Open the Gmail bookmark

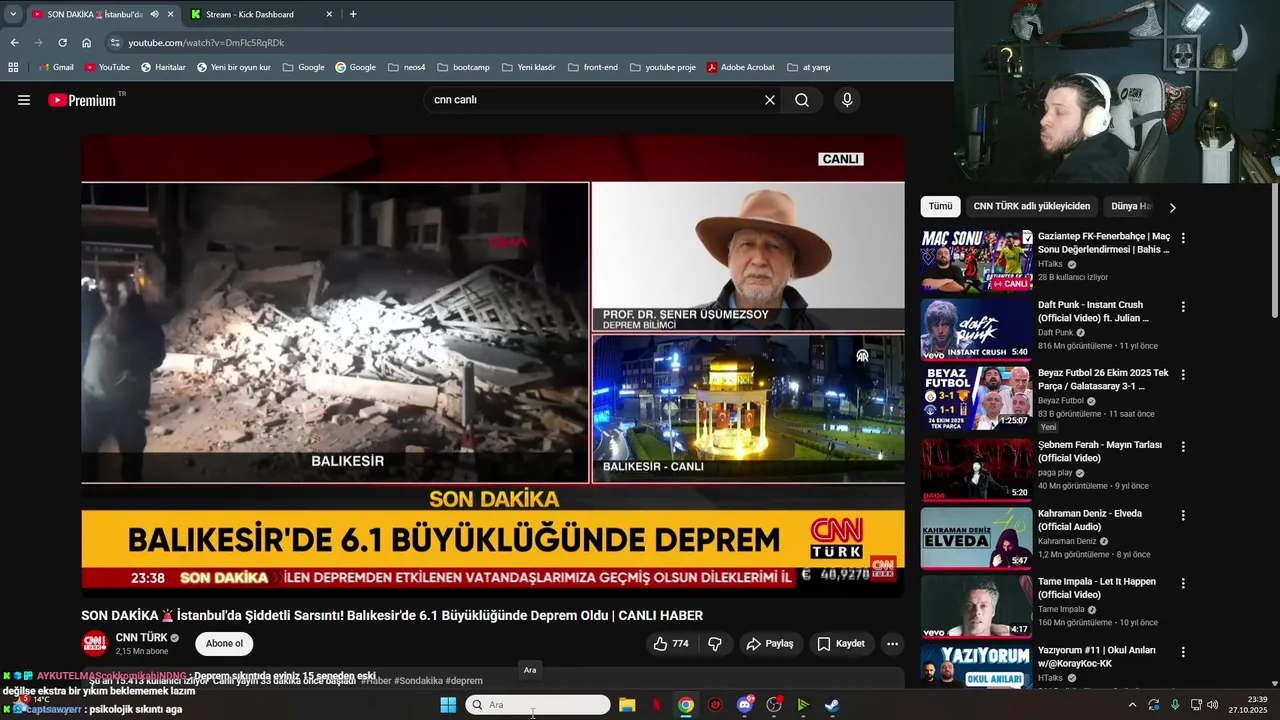pos(56,67)
